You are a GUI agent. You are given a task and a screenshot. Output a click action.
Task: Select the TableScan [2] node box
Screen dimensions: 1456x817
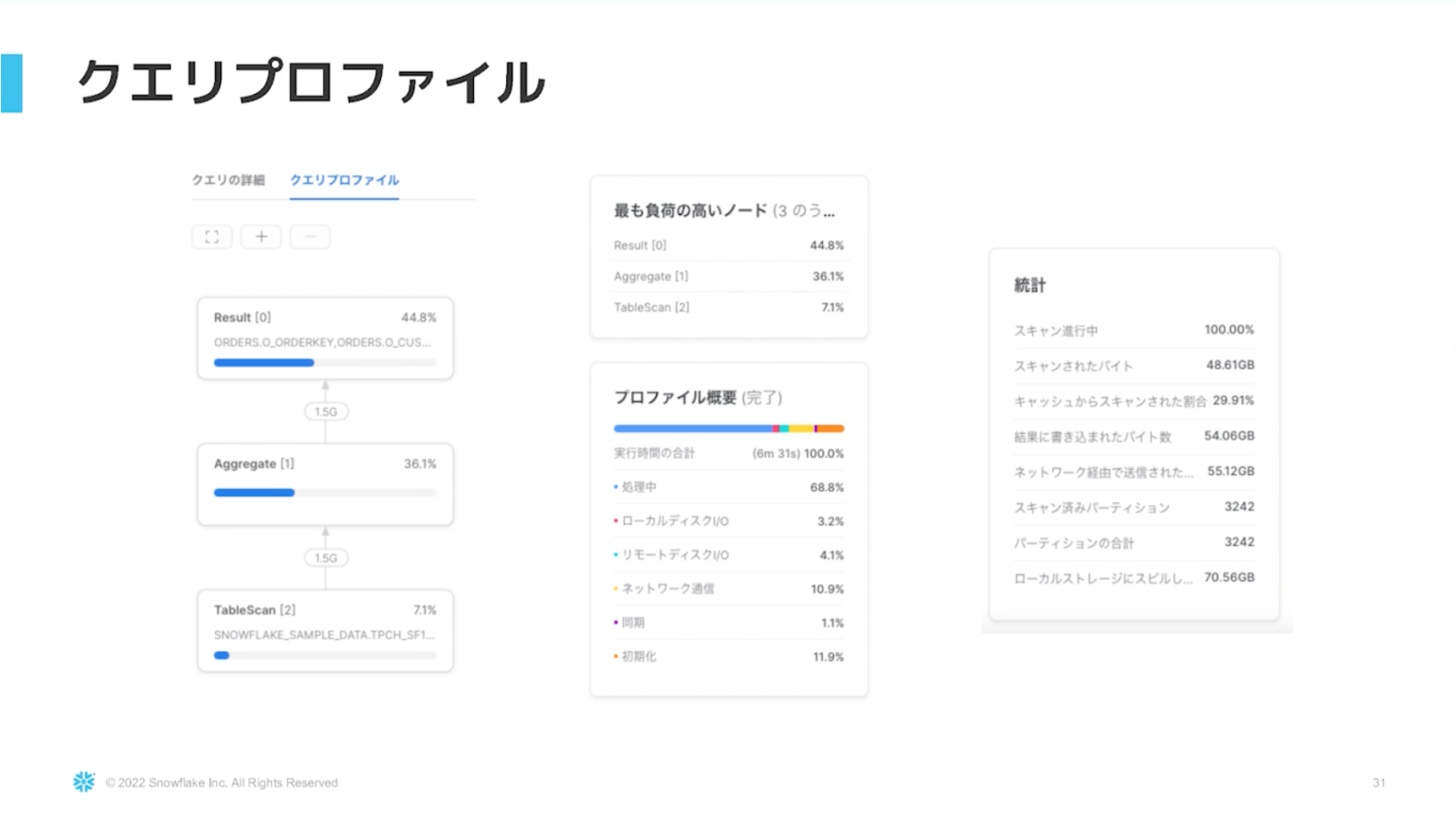tap(325, 630)
